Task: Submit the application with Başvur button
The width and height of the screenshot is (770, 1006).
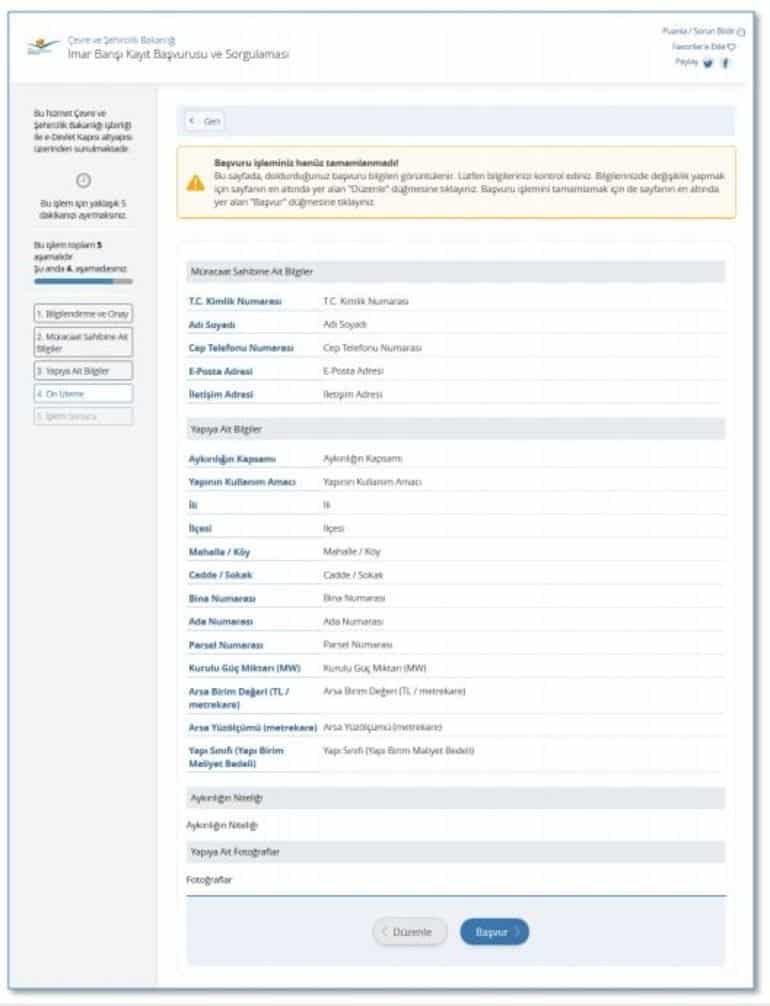Action: (494, 932)
